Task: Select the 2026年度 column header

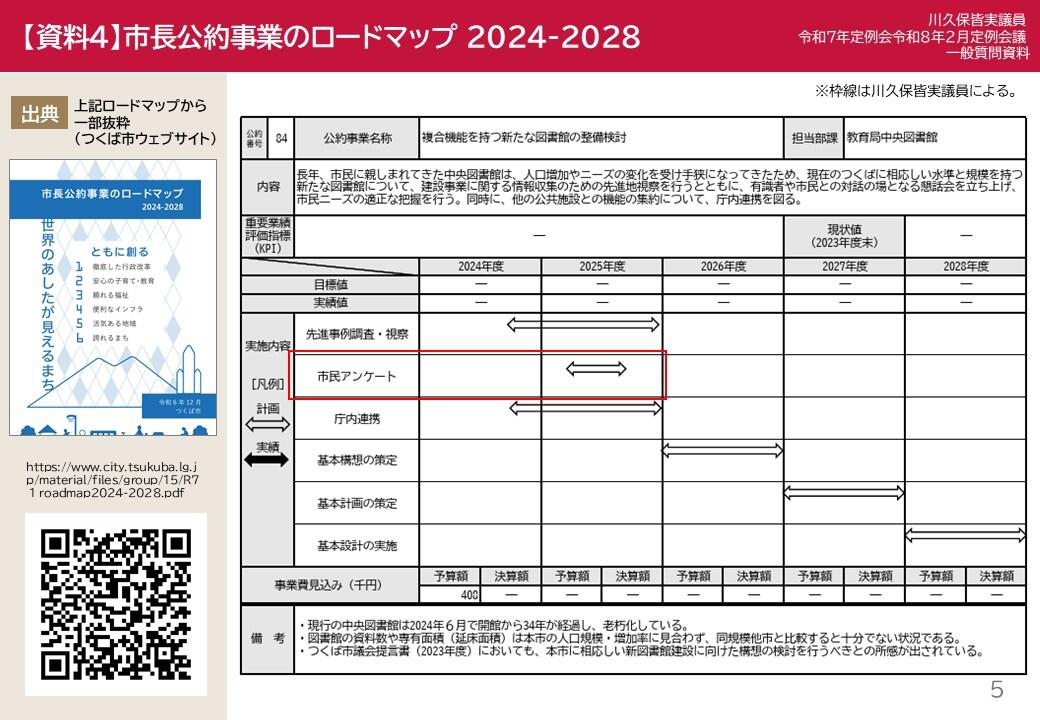Action: pos(723,267)
